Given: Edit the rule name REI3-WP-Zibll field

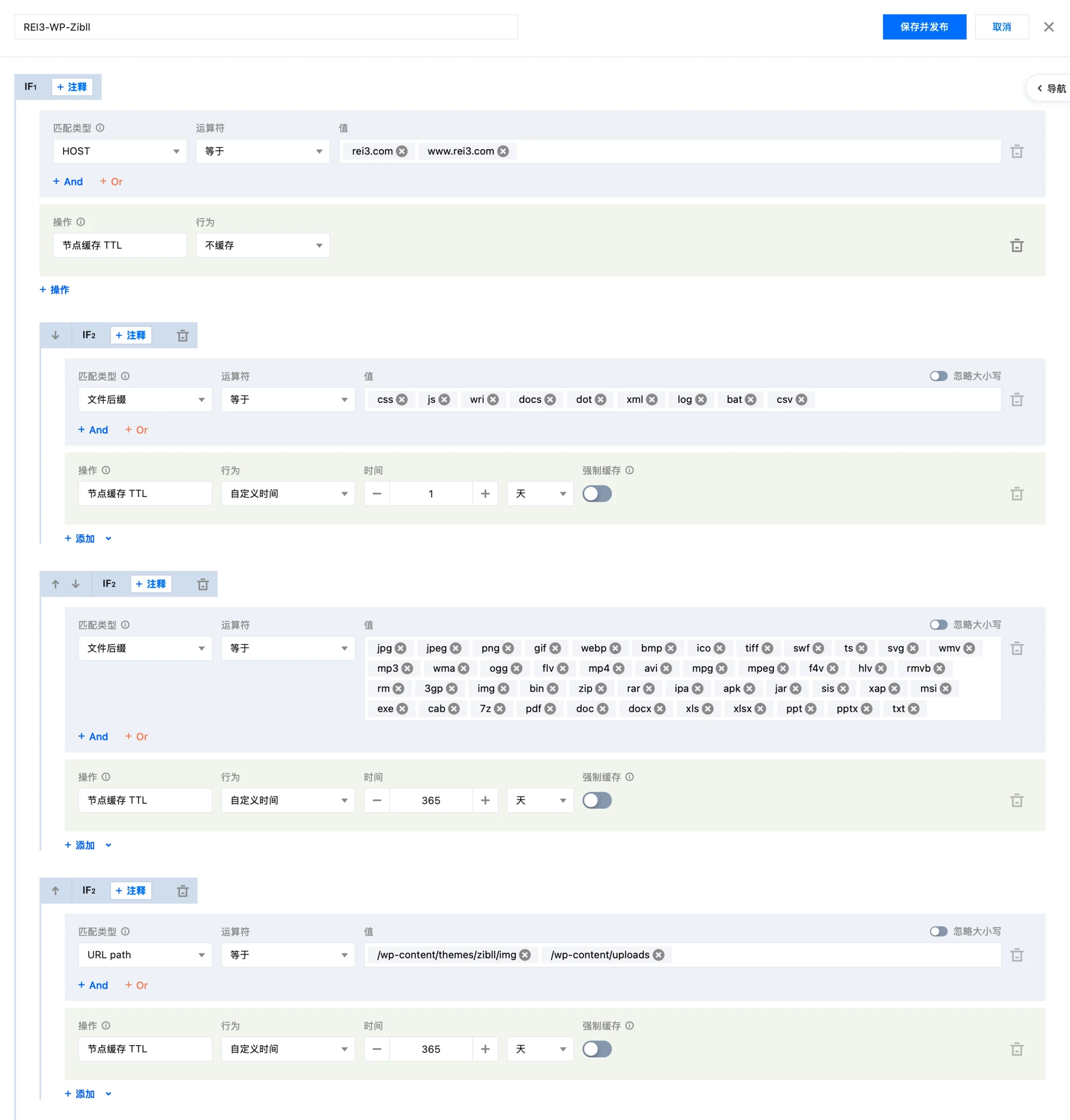Looking at the screenshot, I should tap(266, 27).
